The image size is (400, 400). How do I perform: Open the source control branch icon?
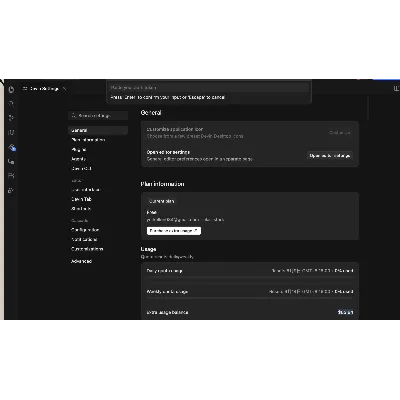(x=11, y=118)
